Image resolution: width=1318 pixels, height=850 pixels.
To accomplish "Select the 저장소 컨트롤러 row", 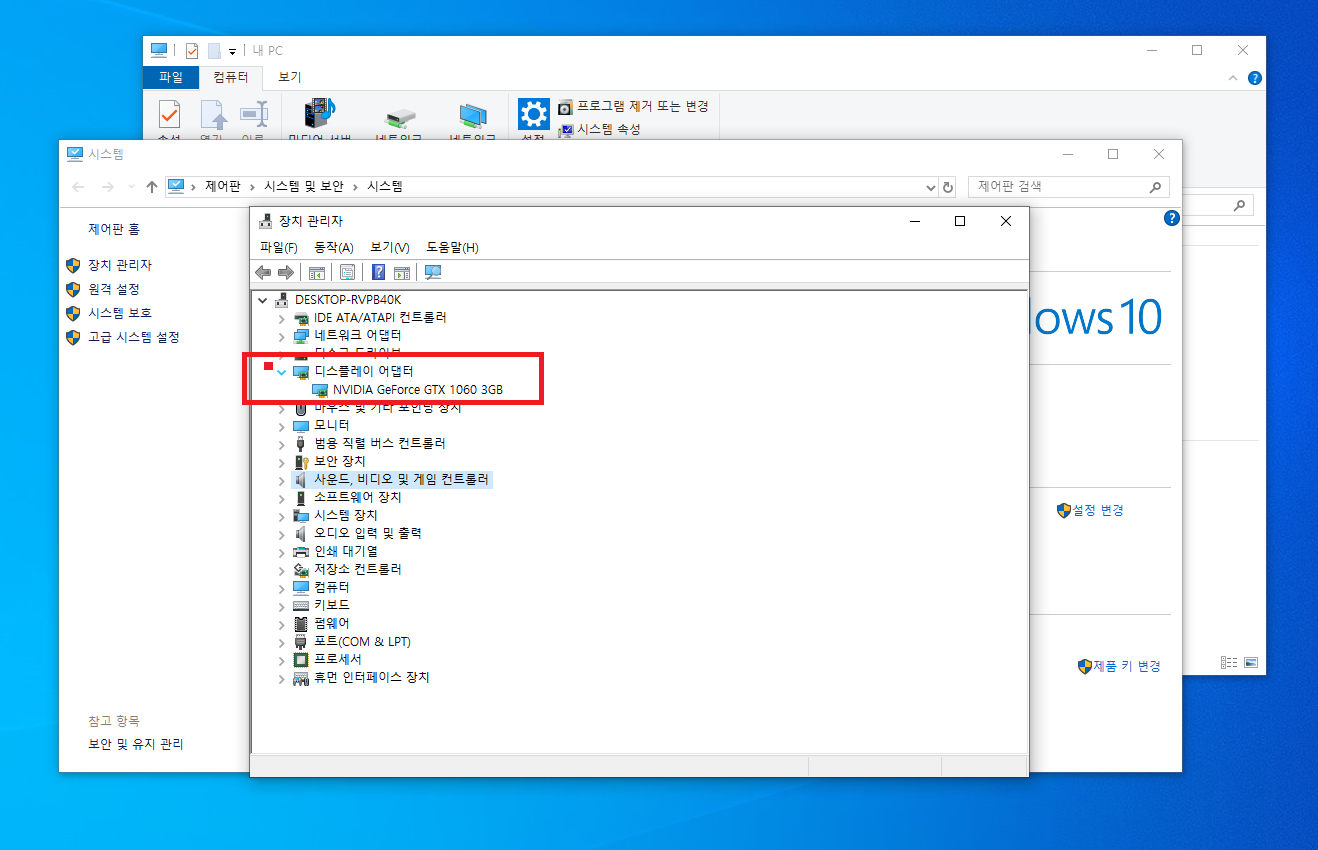I will pos(358,569).
